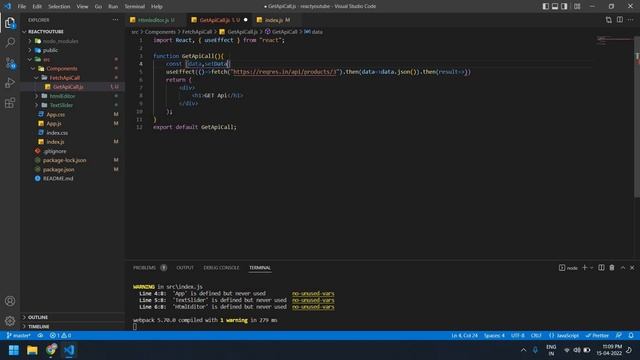Change encoding via UTF-8 indicator

[518, 336]
